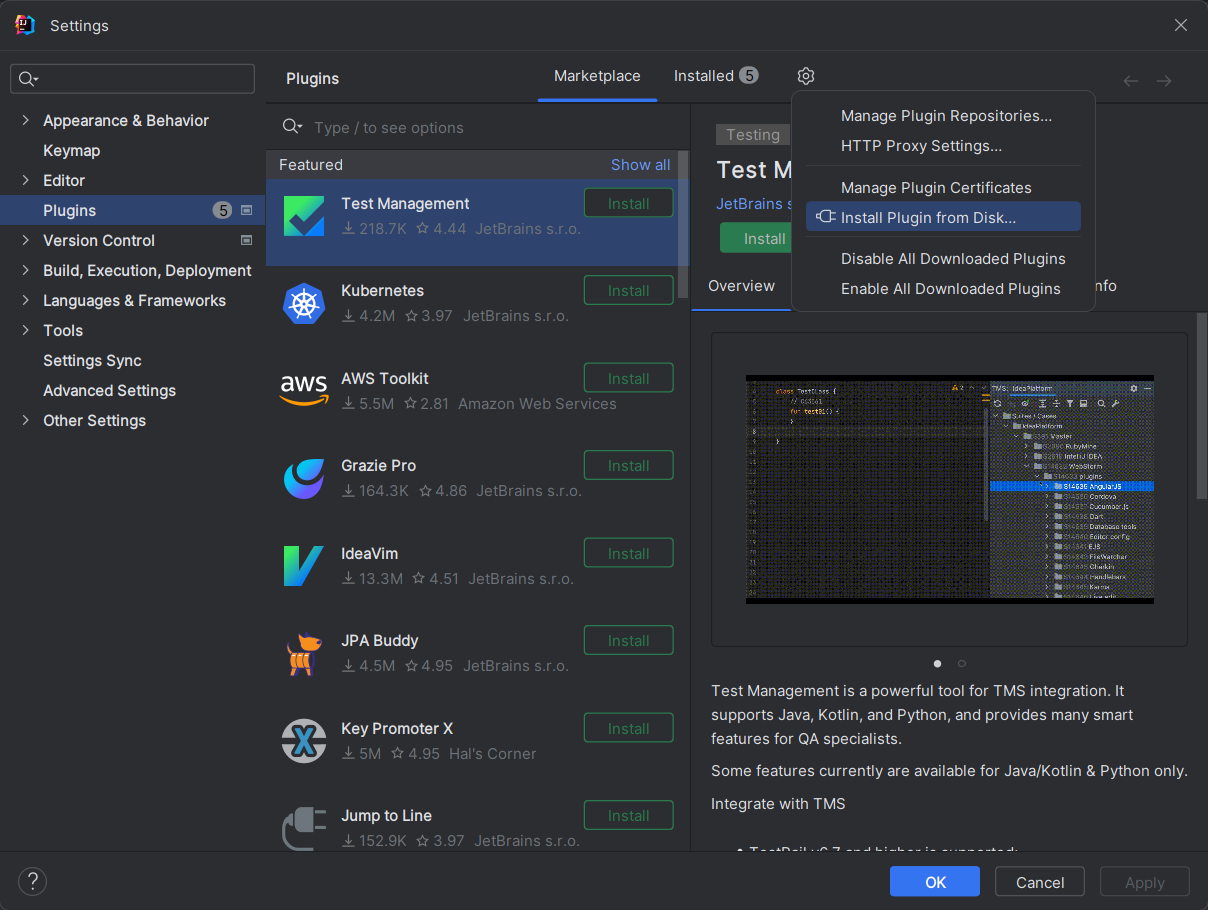Expand the Languages & Frameworks node
The height and width of the screenshot is (910, 1208).
point(25,300)
